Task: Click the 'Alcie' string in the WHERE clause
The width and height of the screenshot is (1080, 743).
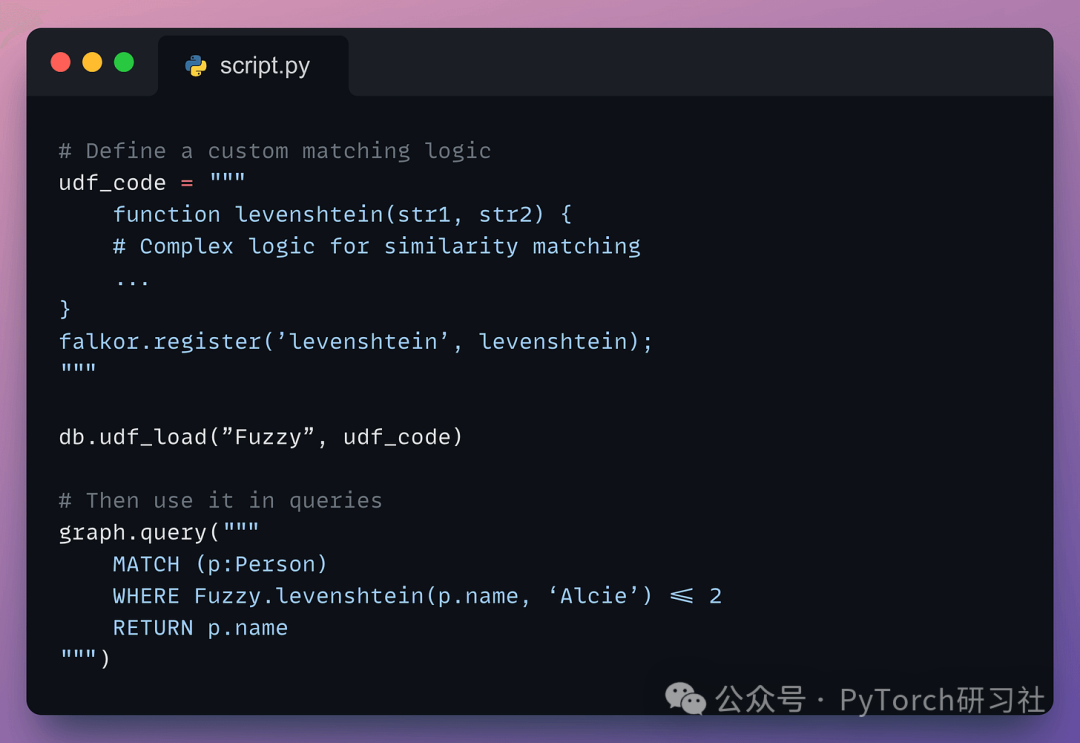Action: (x=598, y=596)
